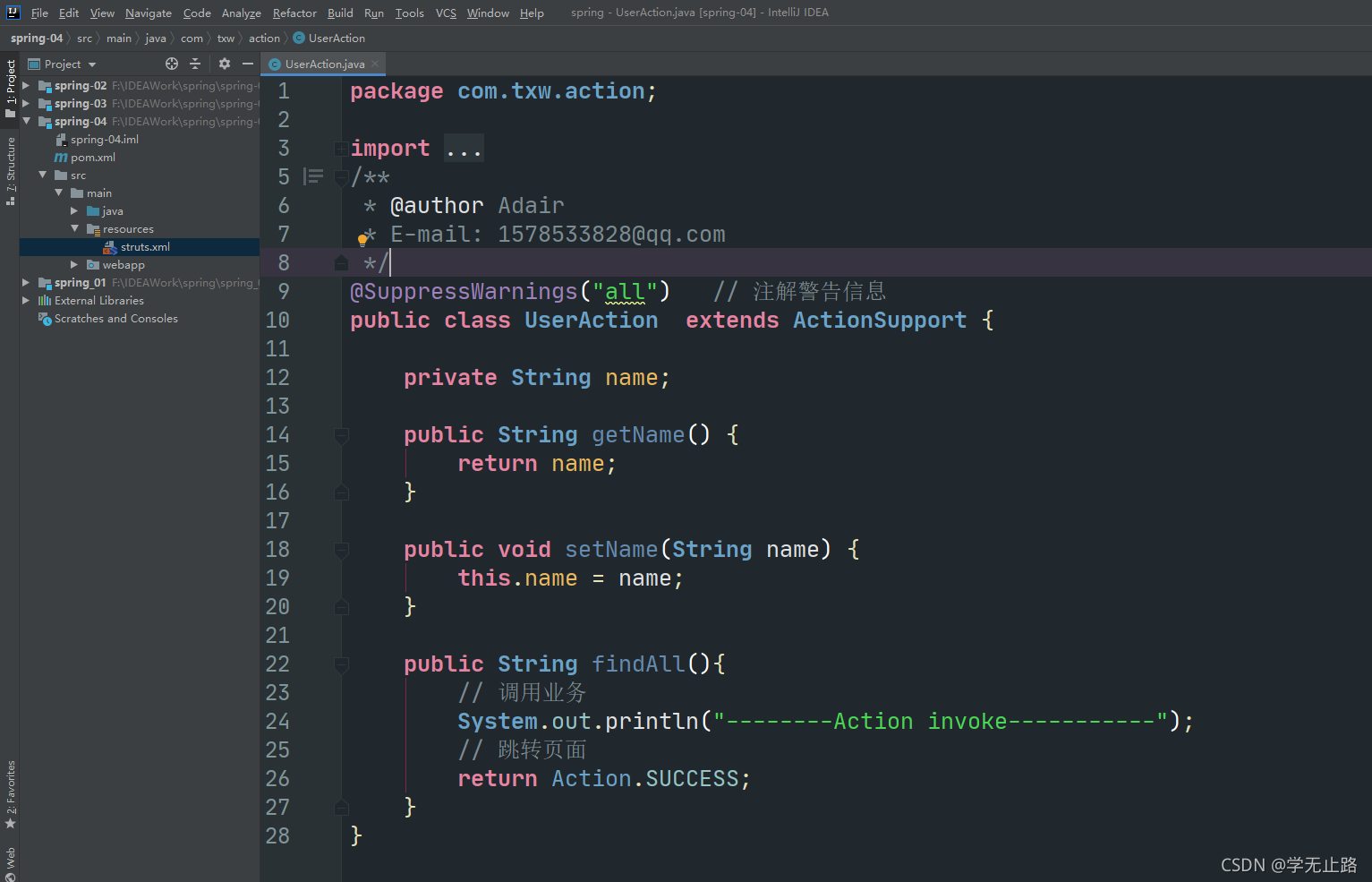Close the UserAction.java tab
This screenshot has height=882, width=1372.
(375, 64)
